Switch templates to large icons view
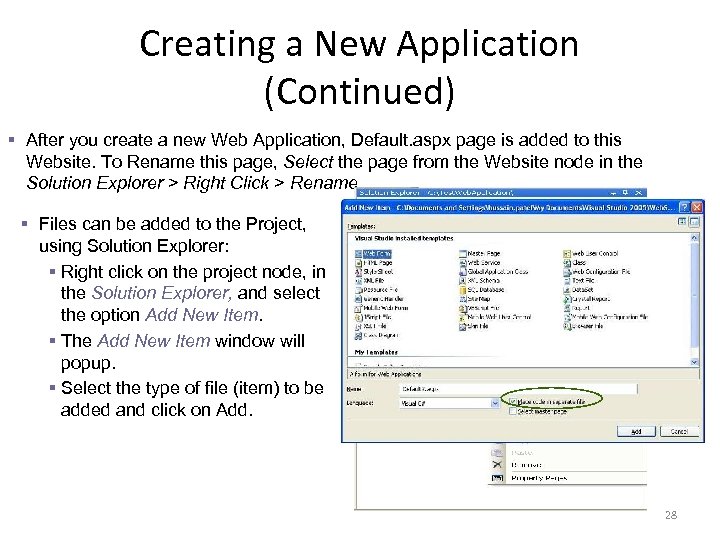720x540 pixels. coord(683,222)
